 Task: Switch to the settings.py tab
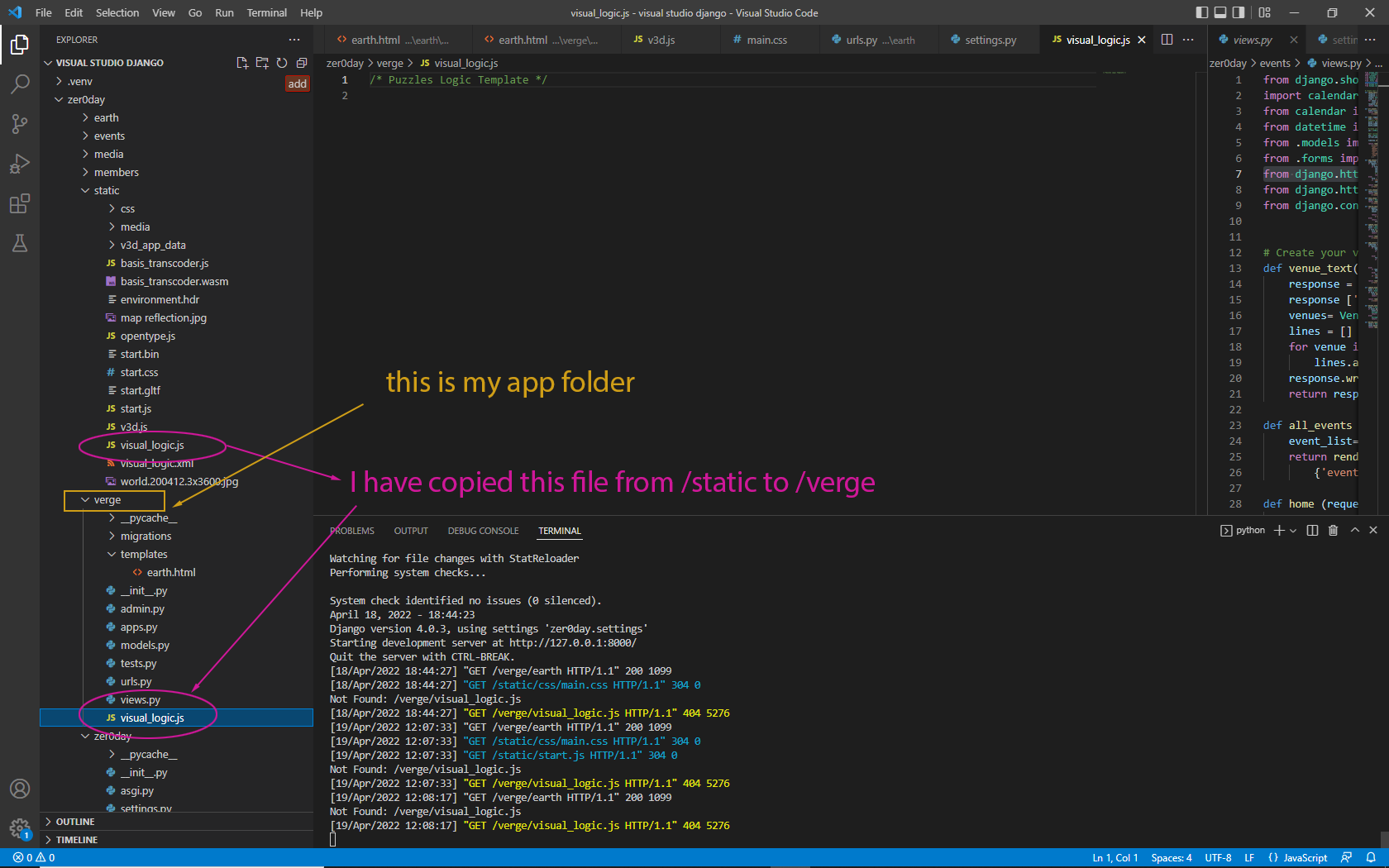click(x=990, y=40)
